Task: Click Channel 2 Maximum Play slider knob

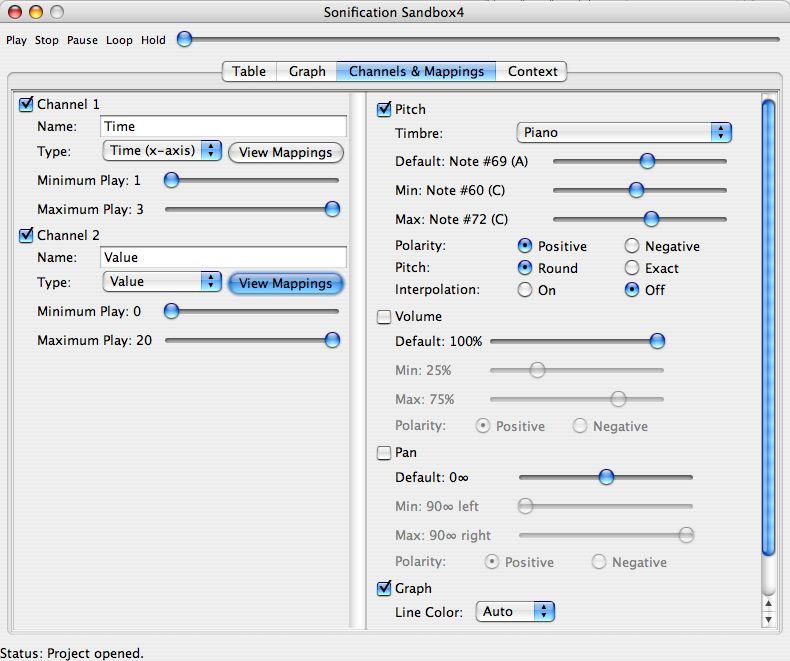Action: pos(333,340)
